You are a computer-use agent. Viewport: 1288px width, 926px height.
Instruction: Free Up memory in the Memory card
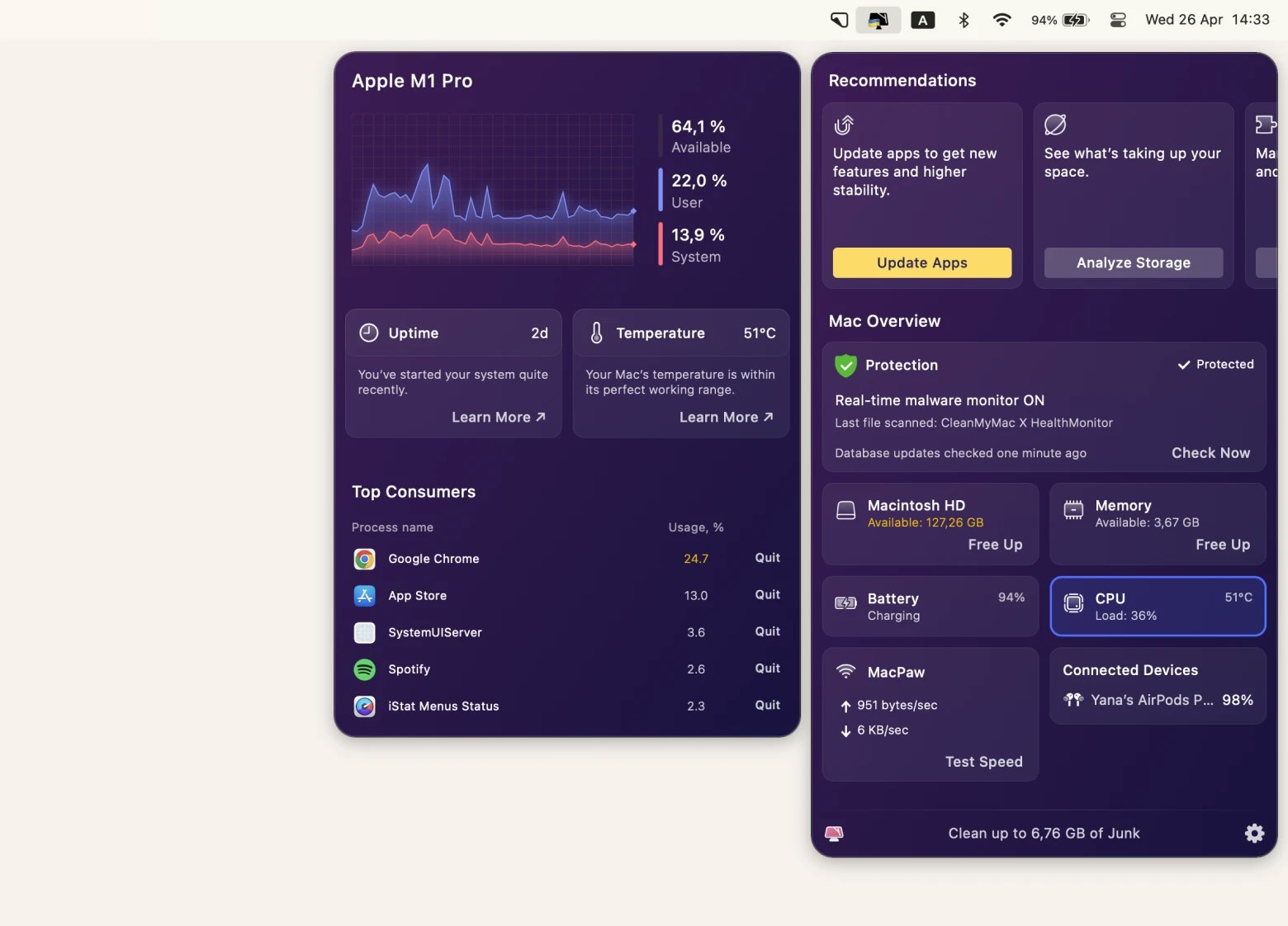[x=1223, y=544]
